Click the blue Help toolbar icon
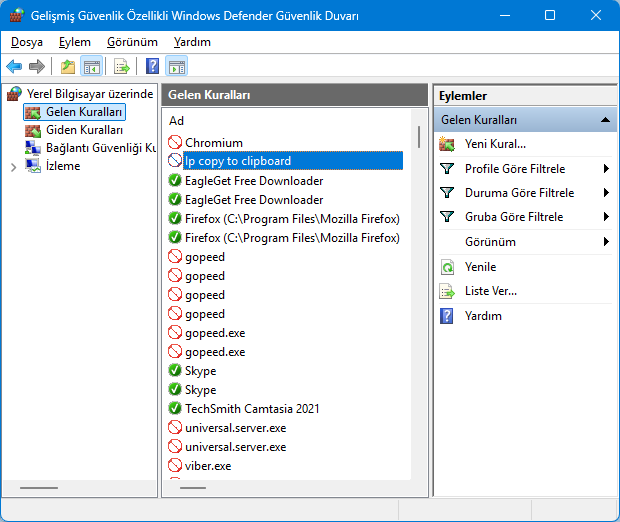620x522 pixels. pyautogui.click(x=152, y=66)
